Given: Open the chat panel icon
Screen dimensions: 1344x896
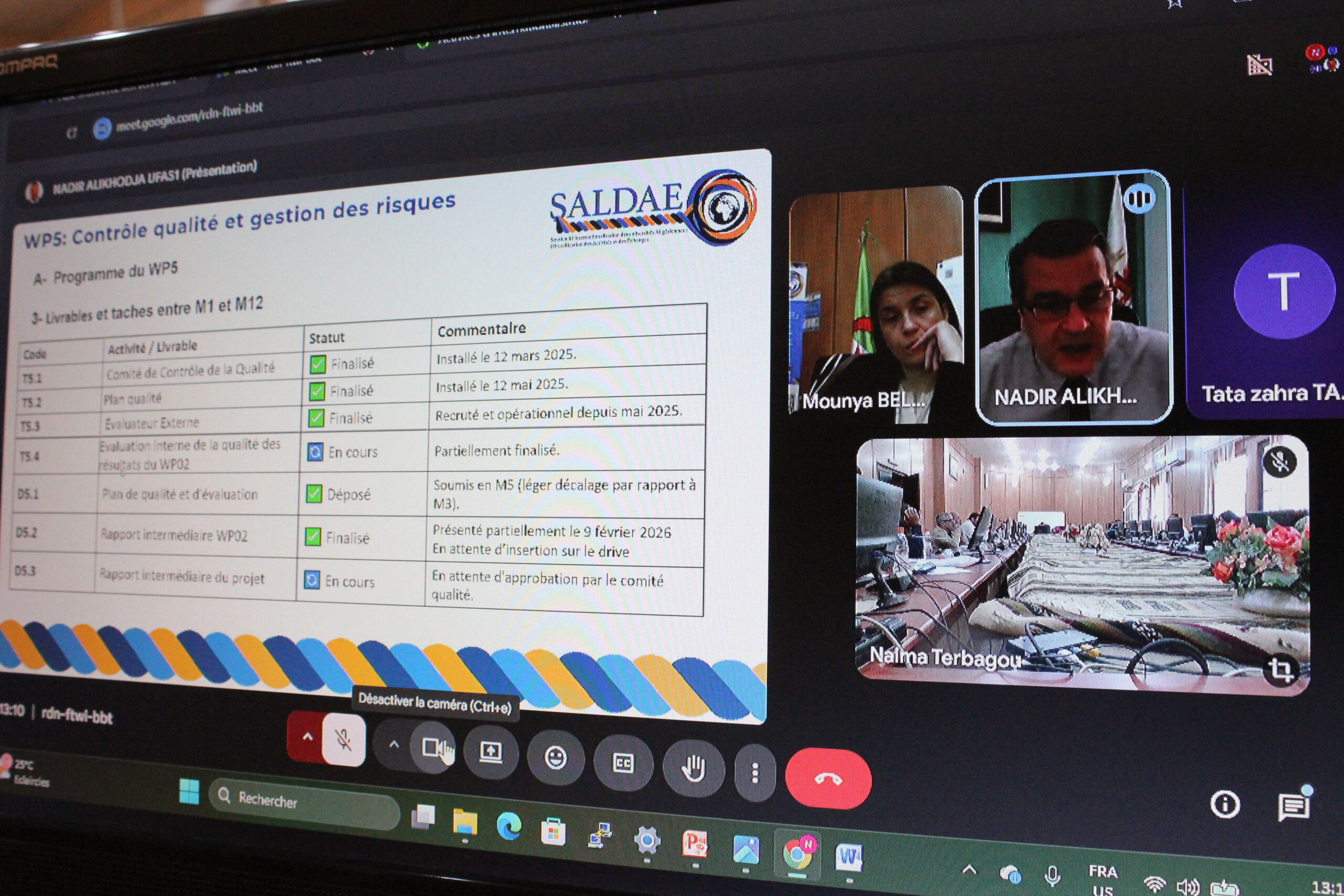Looking at the screenshot, I should 1294,806.
